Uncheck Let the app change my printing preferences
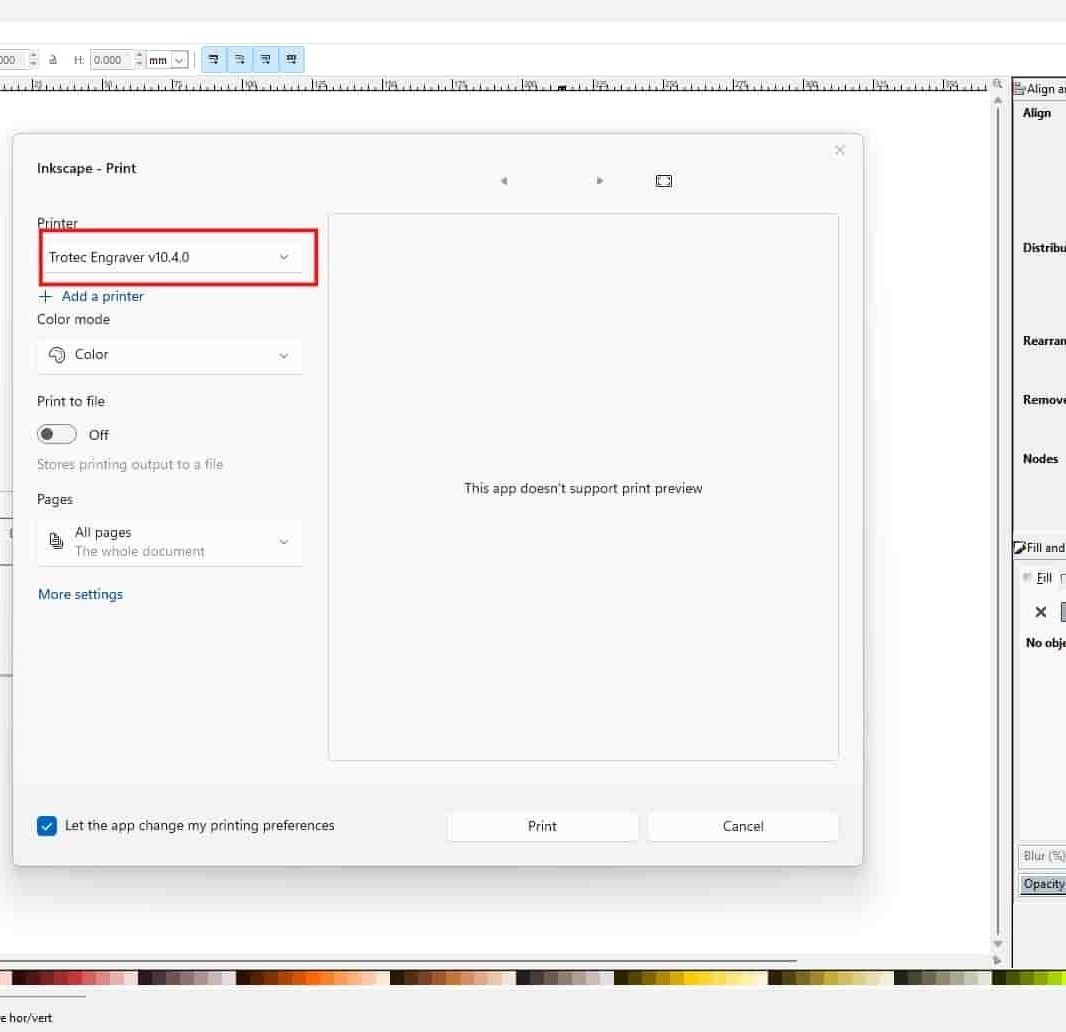This screenshot has width=1066, height=1032. 47,826
